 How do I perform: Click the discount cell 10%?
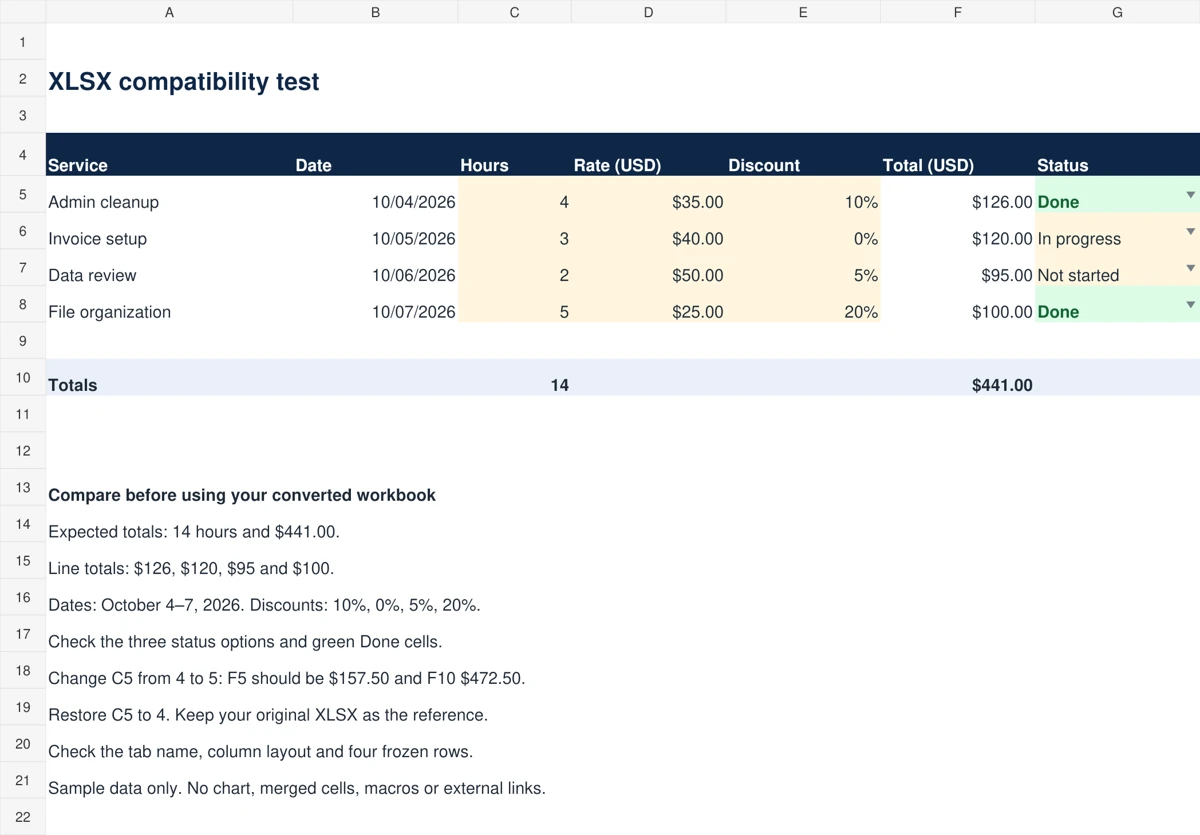[803, 195]
